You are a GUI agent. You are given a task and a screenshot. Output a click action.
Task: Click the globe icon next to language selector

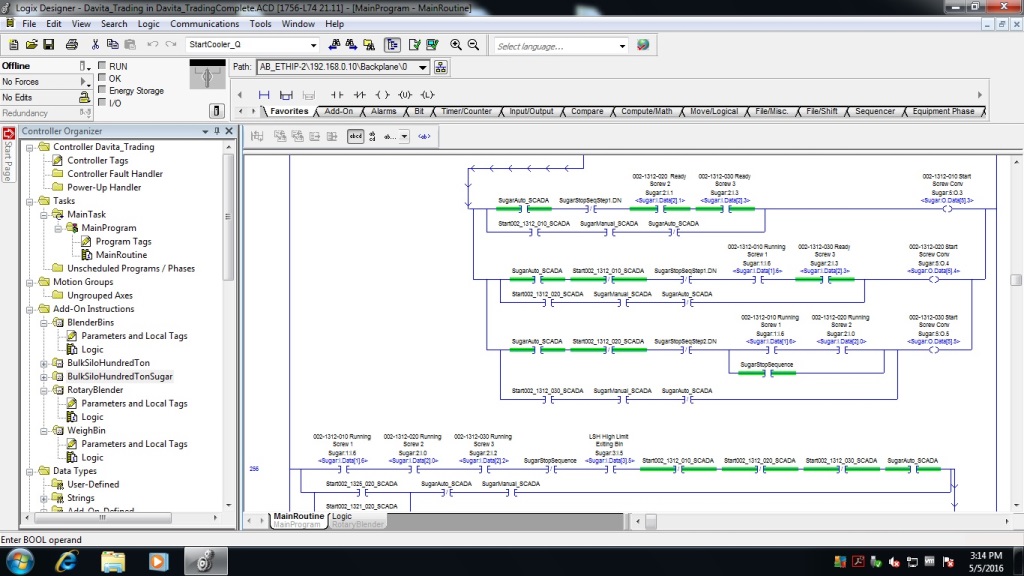(643, 45)
